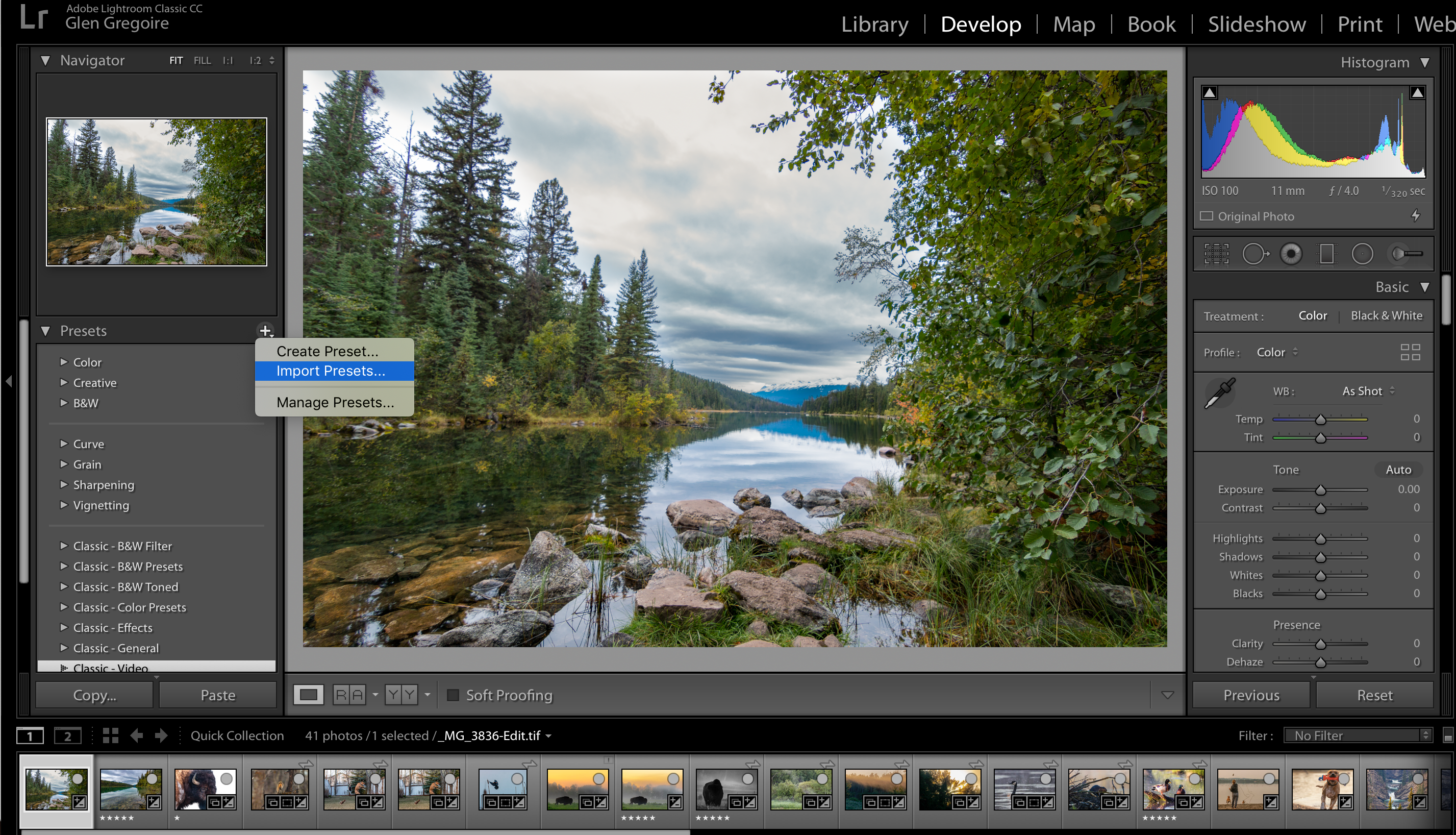Open the WB As Shot dropdown
This screenshot has width=1456, height=835.
pos(1368,391)
